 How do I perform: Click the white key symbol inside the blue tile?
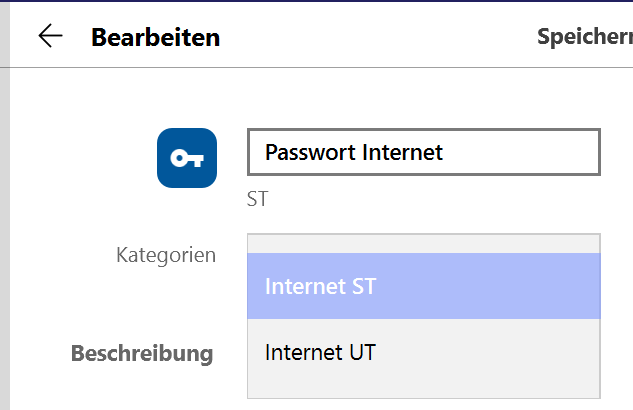[x=187, y=158]
